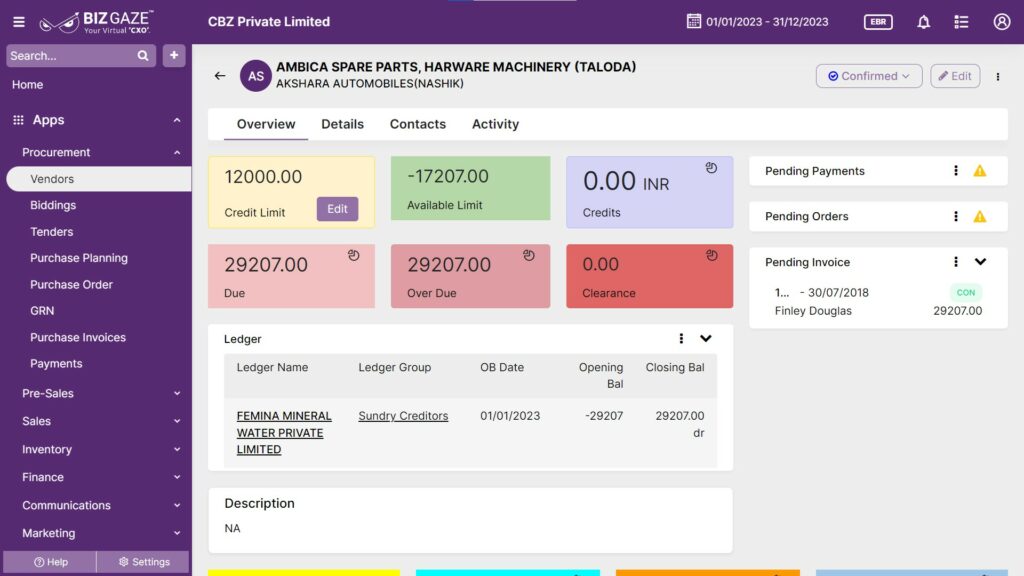This screenshot has width=1024, height=576.
Task: Collapse the Ledger panel chevron
Action: pyautogui.click(x=706, y=338)
